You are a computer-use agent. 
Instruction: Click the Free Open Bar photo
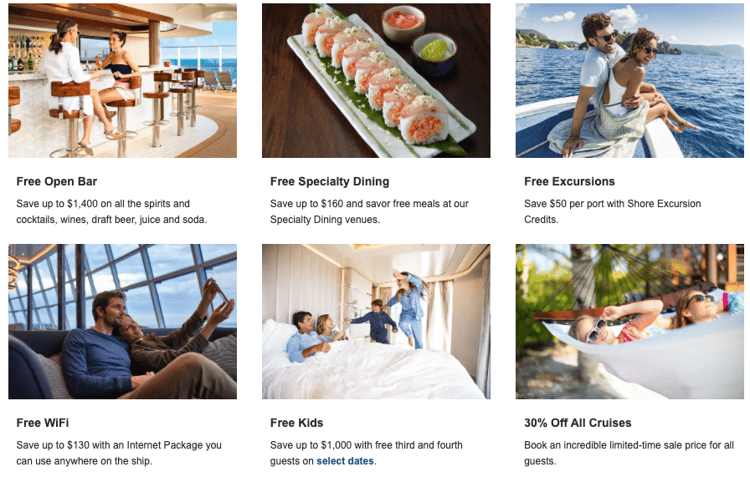click(x=122, y=80)
